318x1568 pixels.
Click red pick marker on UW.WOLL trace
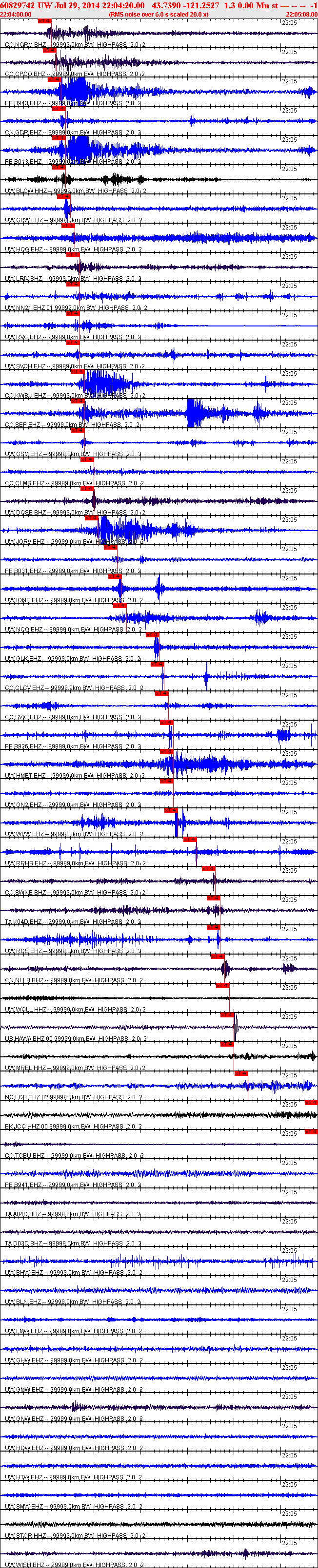(223, 985)
